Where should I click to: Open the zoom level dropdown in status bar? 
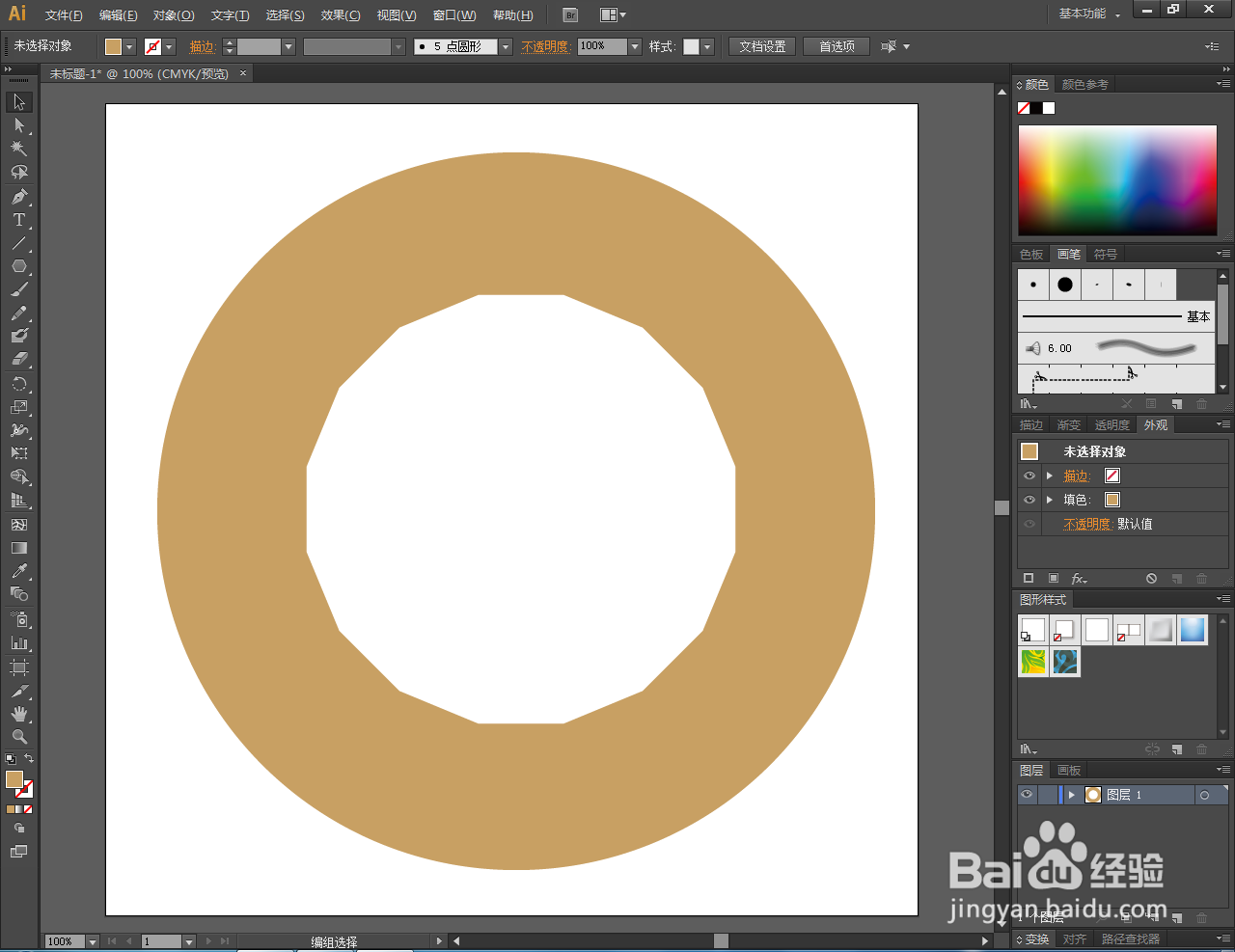coord(93,941)
